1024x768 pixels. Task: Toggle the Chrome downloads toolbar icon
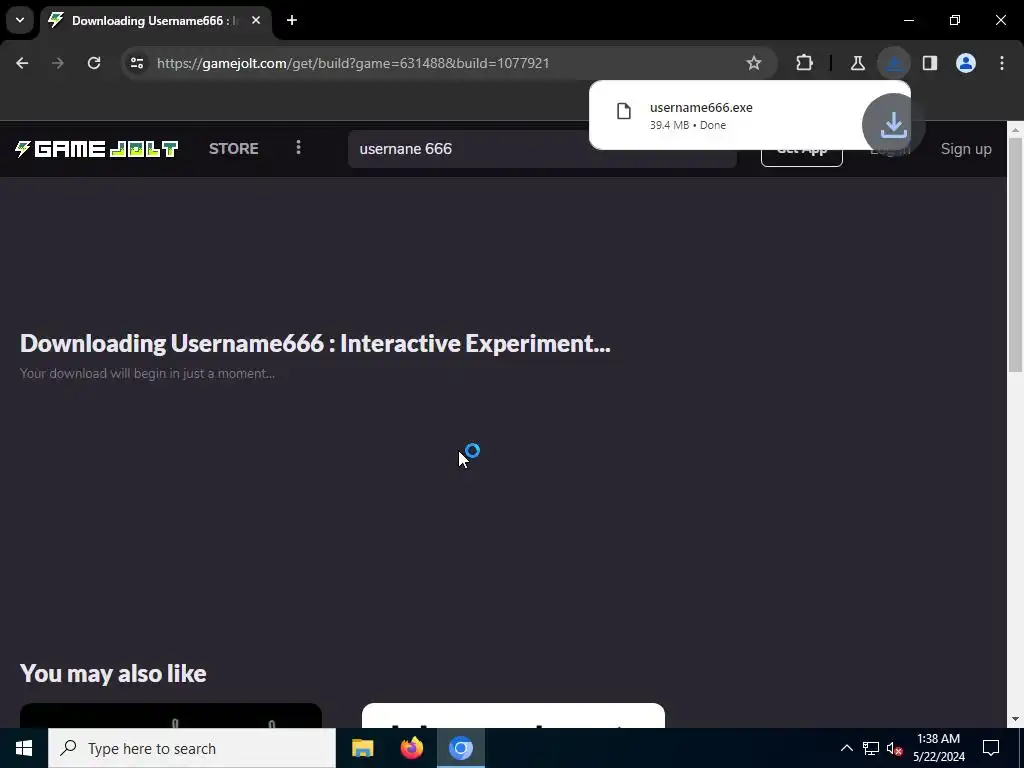(894, 63)
